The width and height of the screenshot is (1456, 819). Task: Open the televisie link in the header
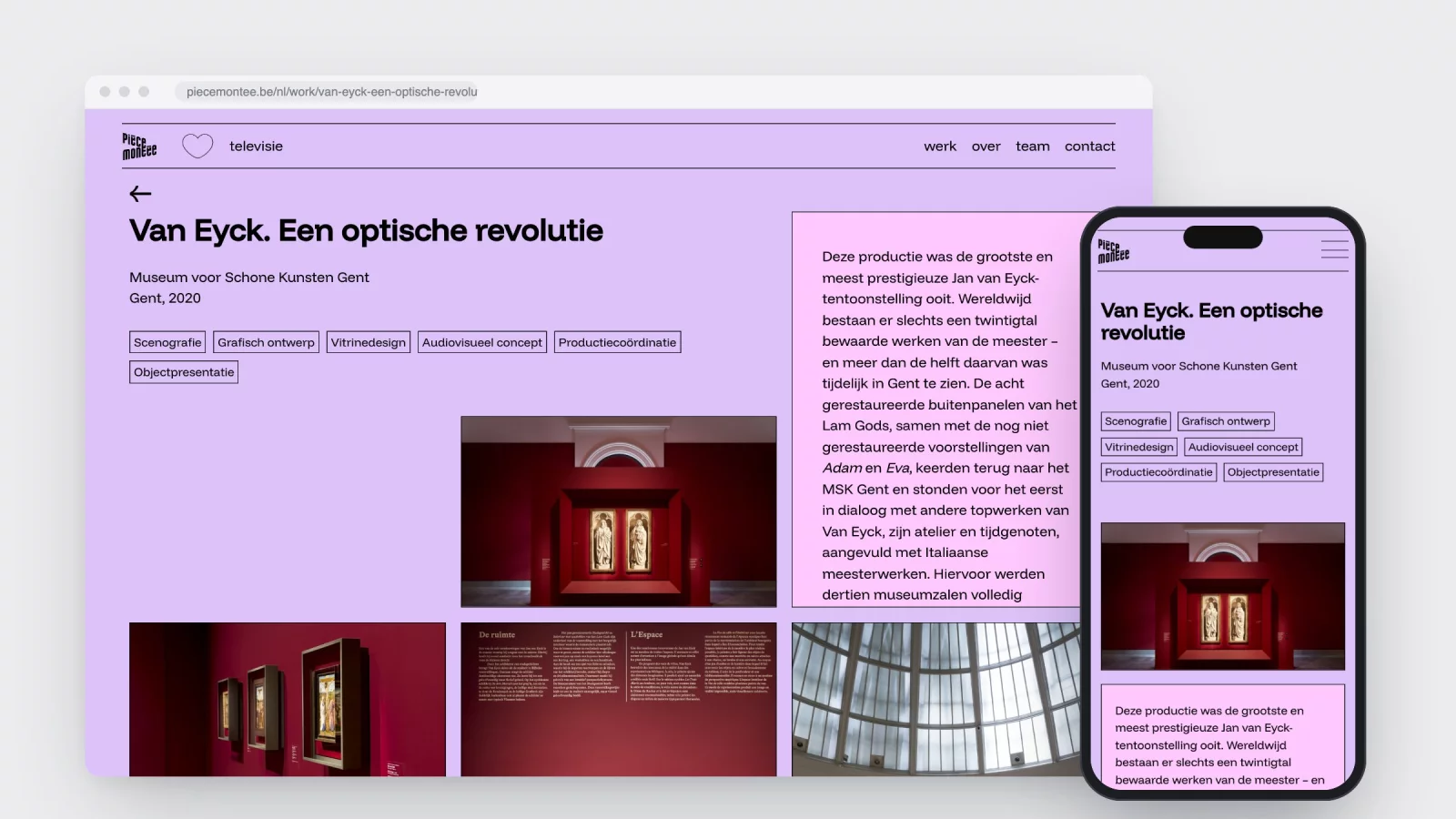(256, 146)
